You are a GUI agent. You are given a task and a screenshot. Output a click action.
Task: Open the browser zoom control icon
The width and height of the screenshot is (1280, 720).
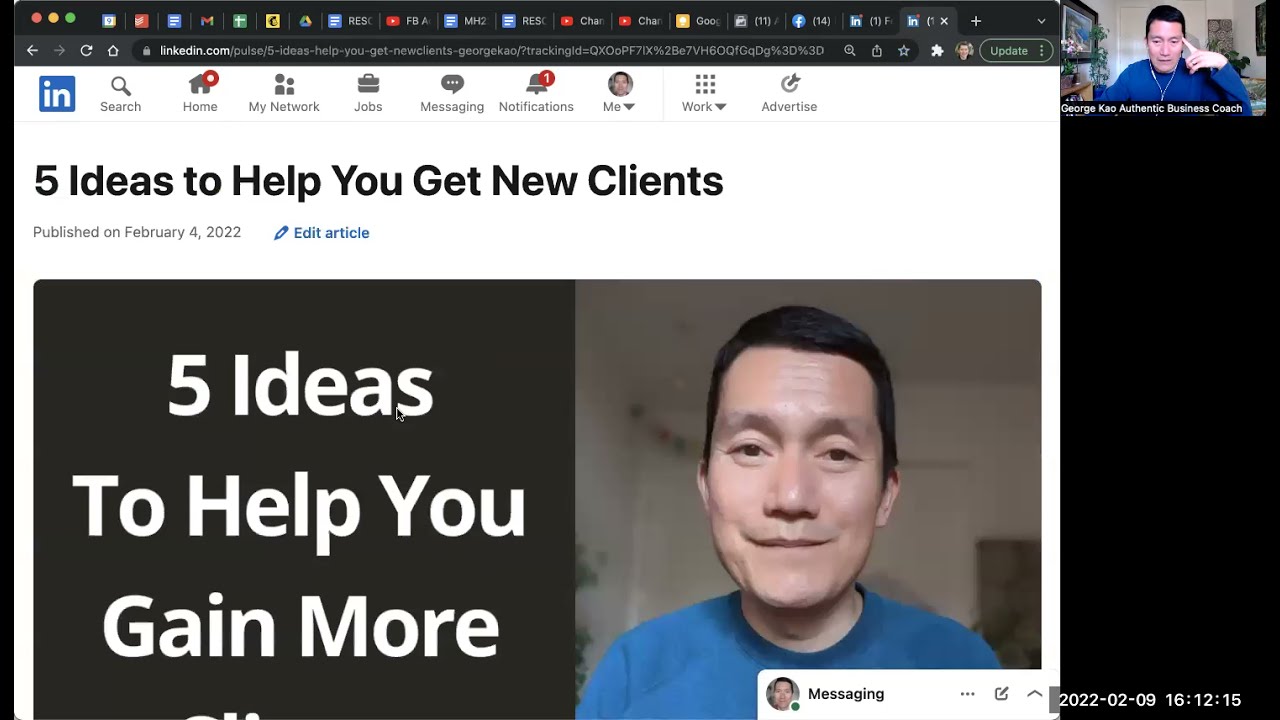(x=850, y=50)
